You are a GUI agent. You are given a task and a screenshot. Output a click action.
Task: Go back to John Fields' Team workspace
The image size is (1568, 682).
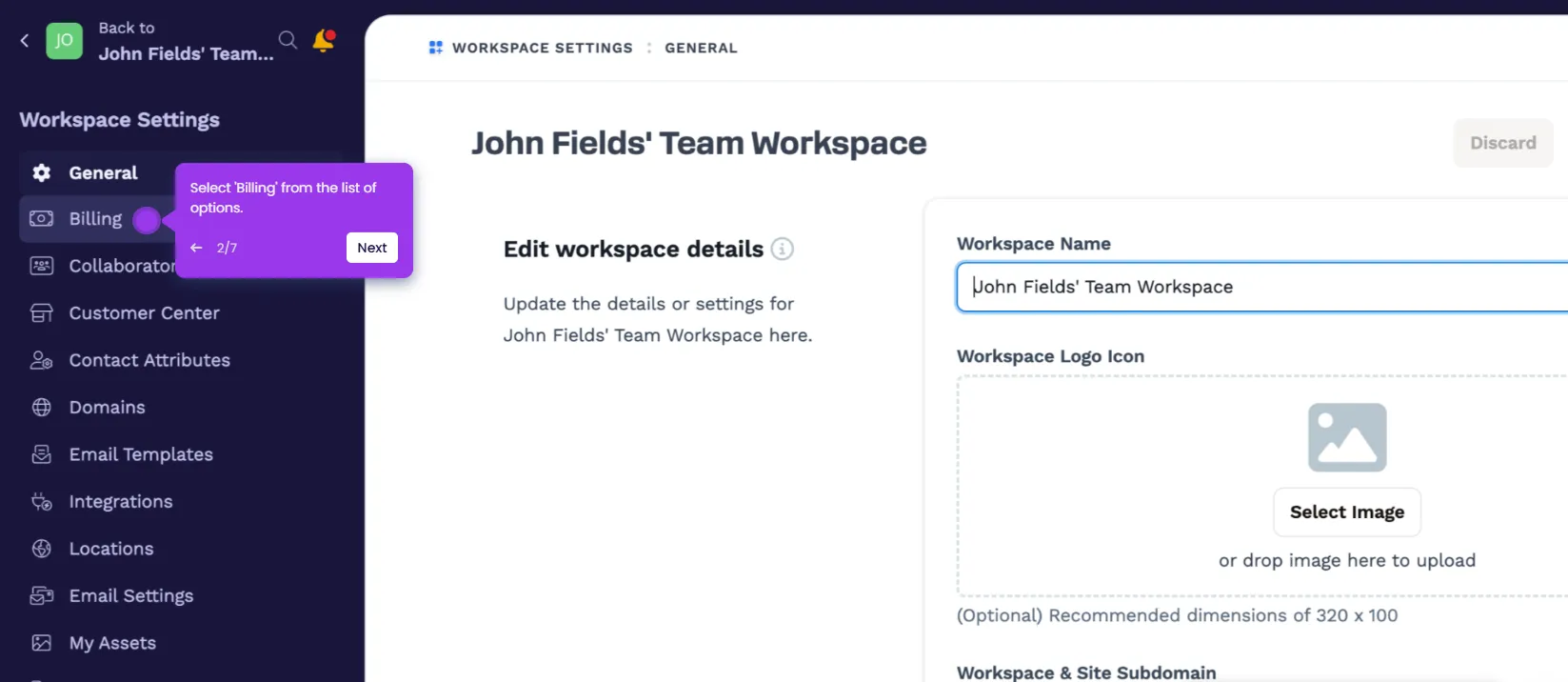click(x=186, y=41)
